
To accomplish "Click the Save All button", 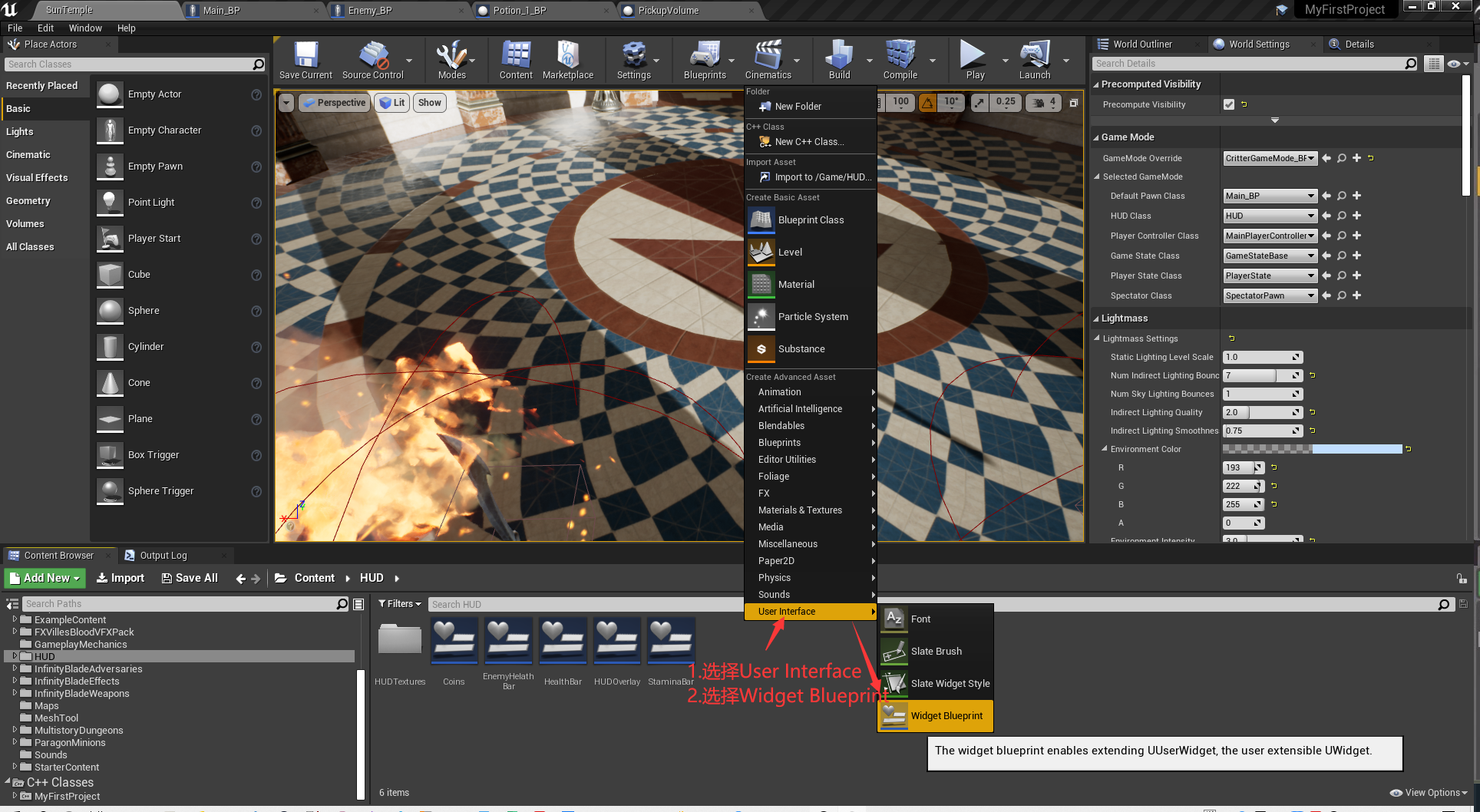I will click(x=189, y=578).
